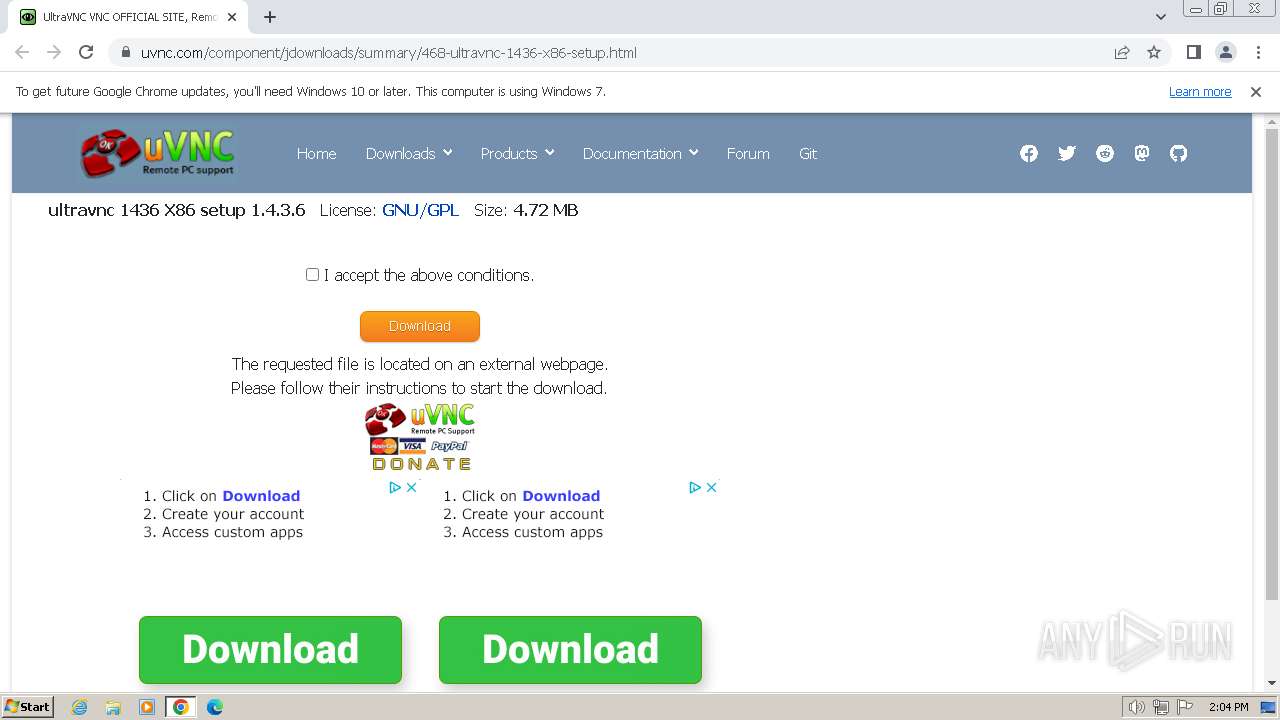Image resolution: width=1280 pixels, height=720 pixels.
Task: Click Download link in right ad text
Action: pyautogui.click(x=561, y=496)
